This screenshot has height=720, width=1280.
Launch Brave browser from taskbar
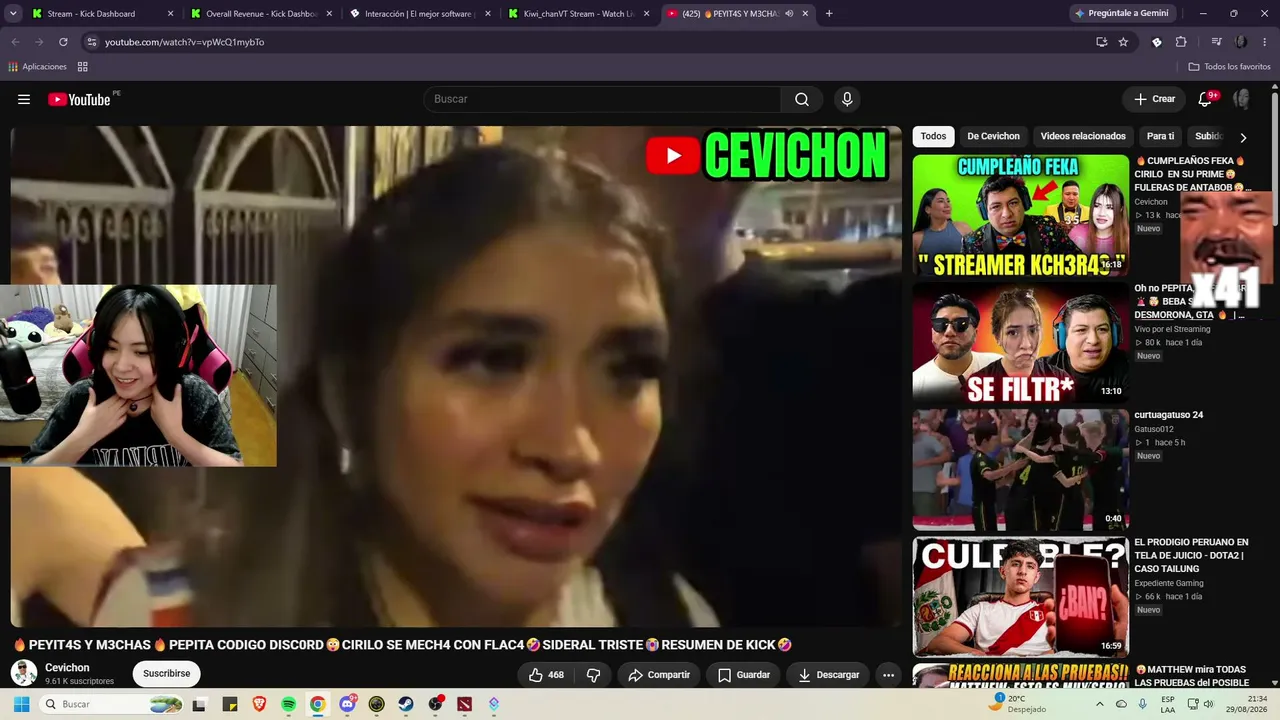coord(259,704)
